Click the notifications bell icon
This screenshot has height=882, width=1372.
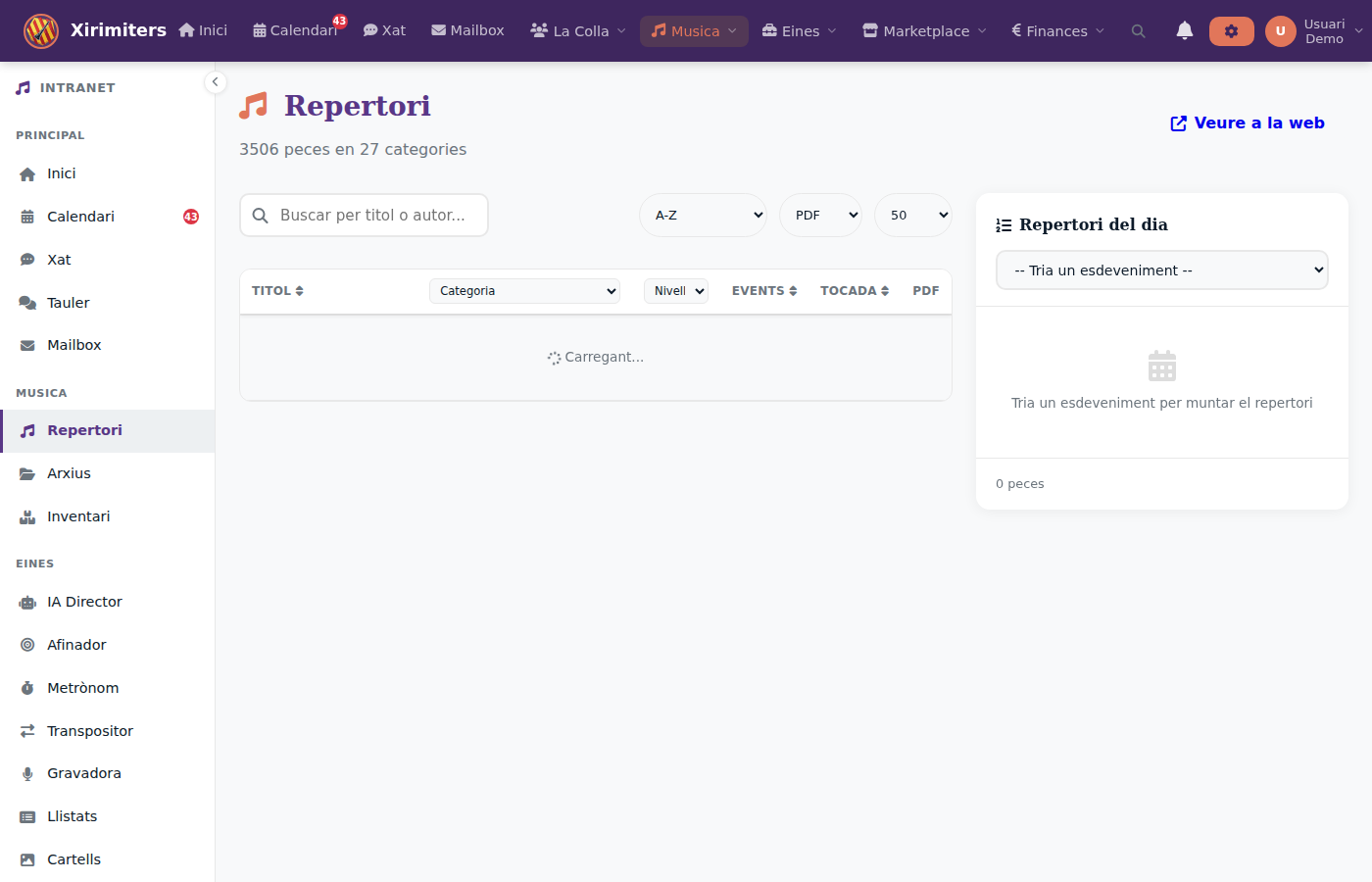(1184, 31)
